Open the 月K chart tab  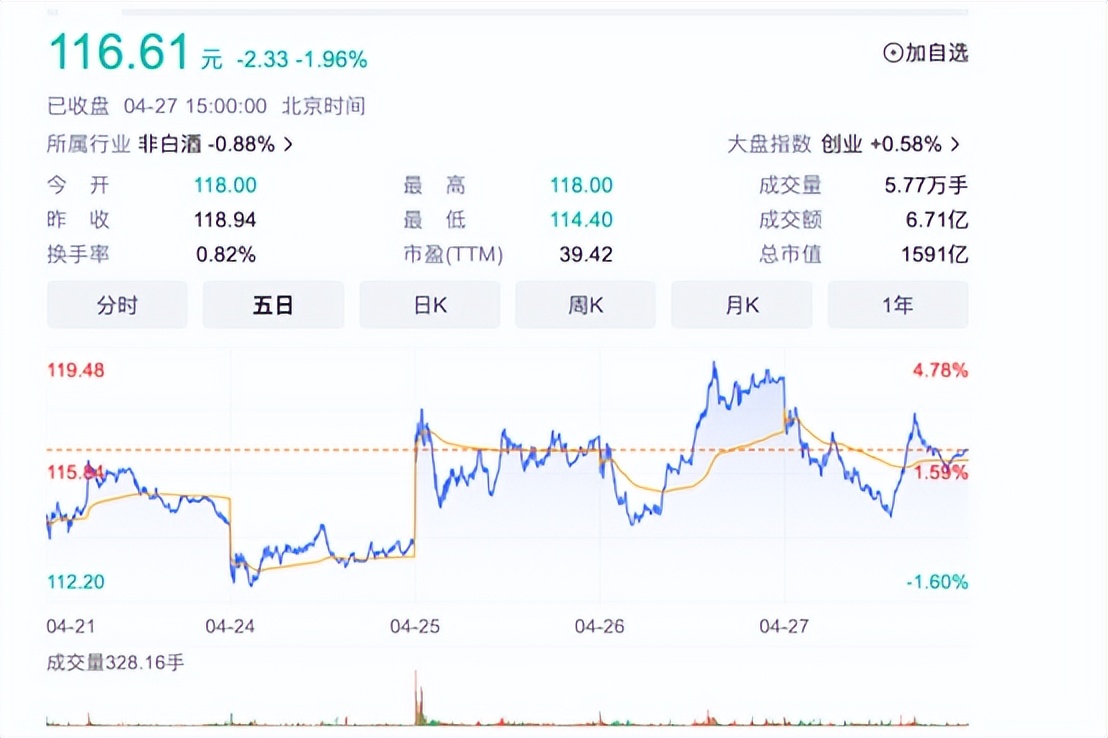coord(742,305)
